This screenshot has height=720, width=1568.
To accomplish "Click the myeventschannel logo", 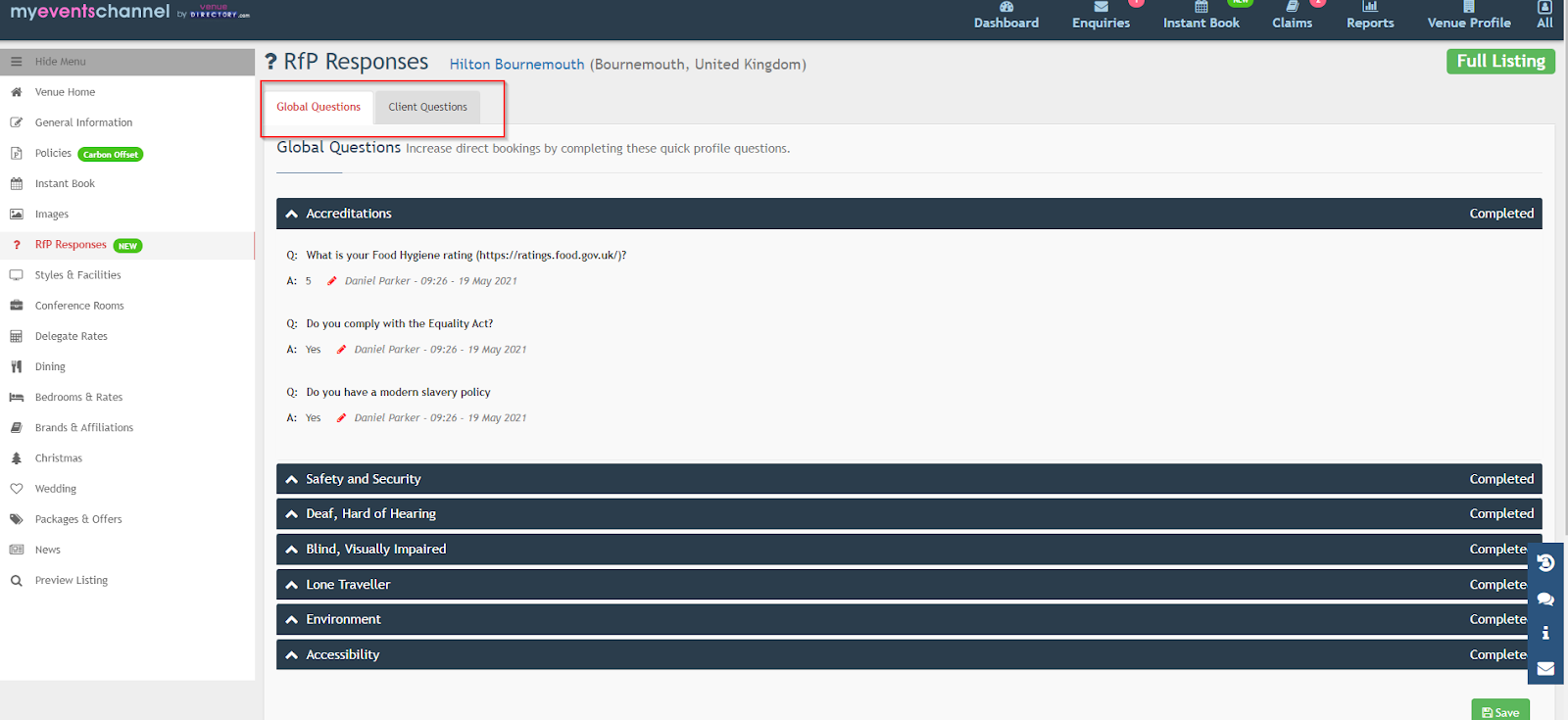I will [90, 12].
